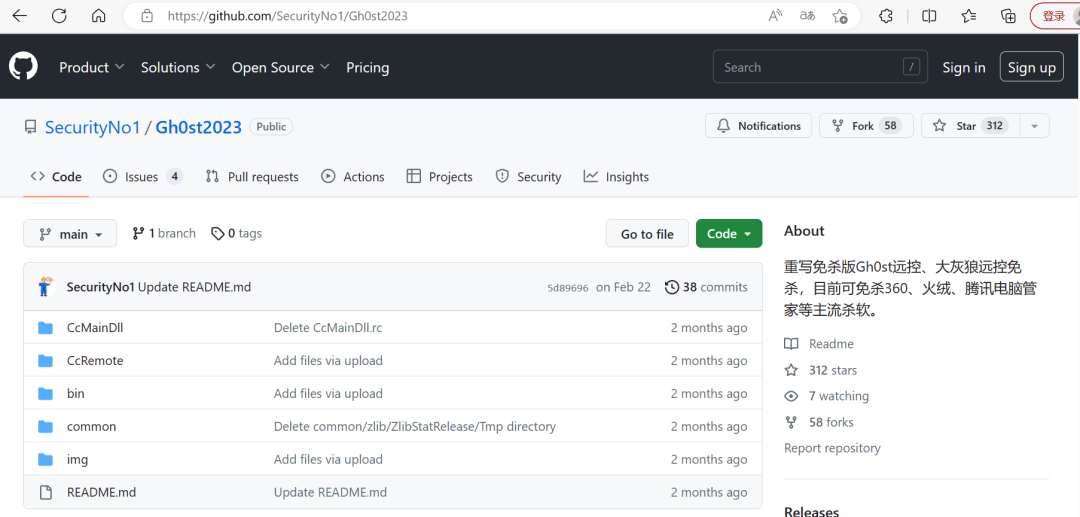Click the Fork 58 button
This screenshot has width=1080, height=517.
point(866,126)
